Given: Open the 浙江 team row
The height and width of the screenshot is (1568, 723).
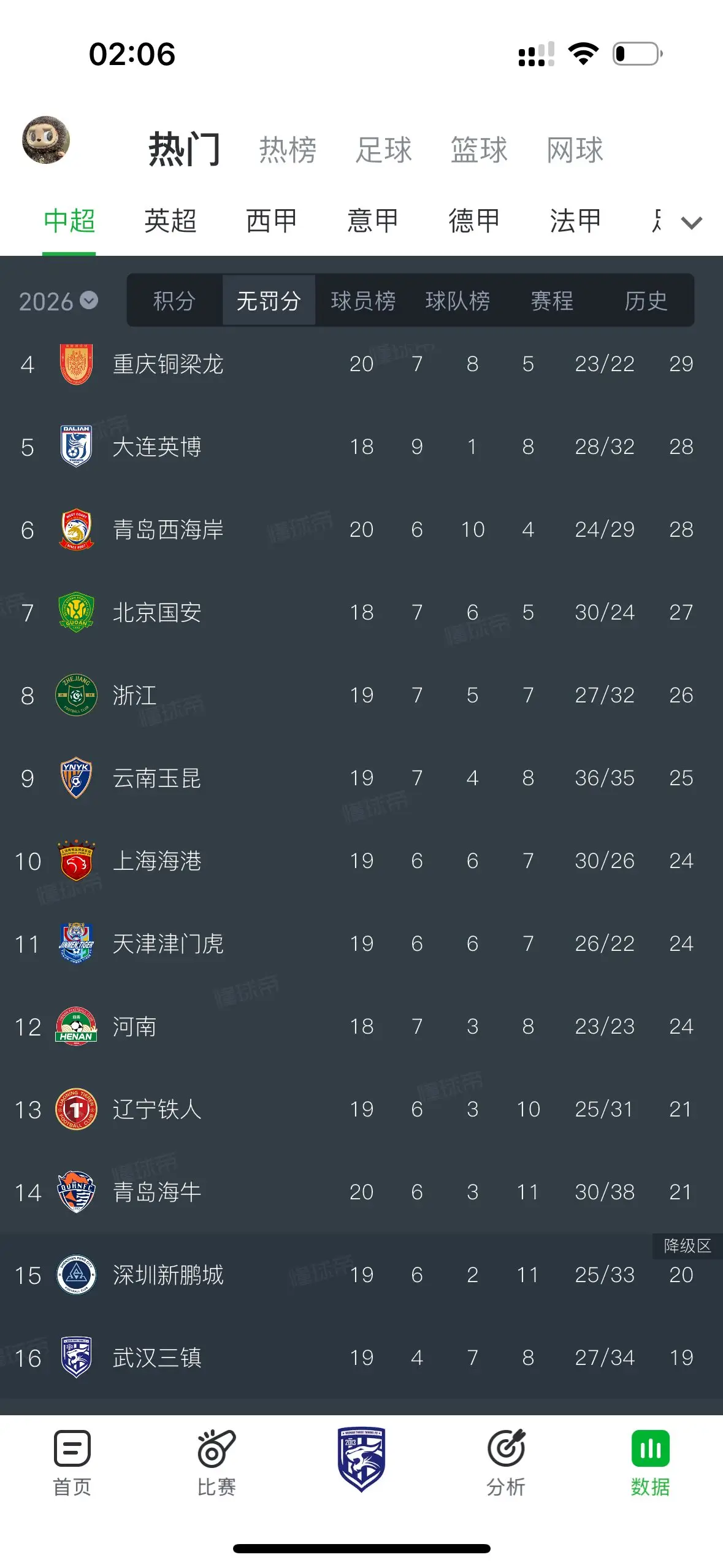Looking at the screenshot, I should (x=361, y=695).
